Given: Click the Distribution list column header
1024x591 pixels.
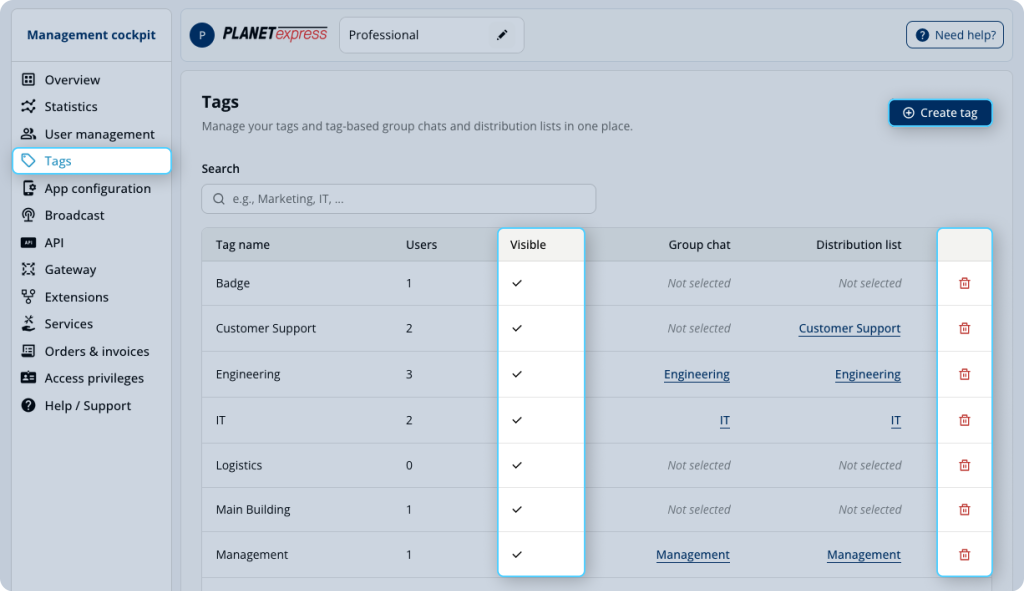Looking at the screenshot, I should pos(859,245).
